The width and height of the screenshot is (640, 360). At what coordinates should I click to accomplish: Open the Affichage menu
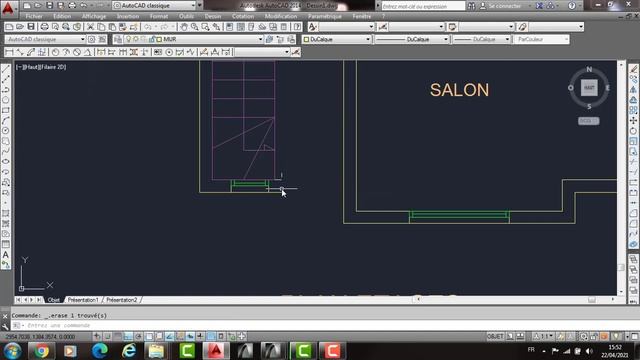tap(94, 16)
